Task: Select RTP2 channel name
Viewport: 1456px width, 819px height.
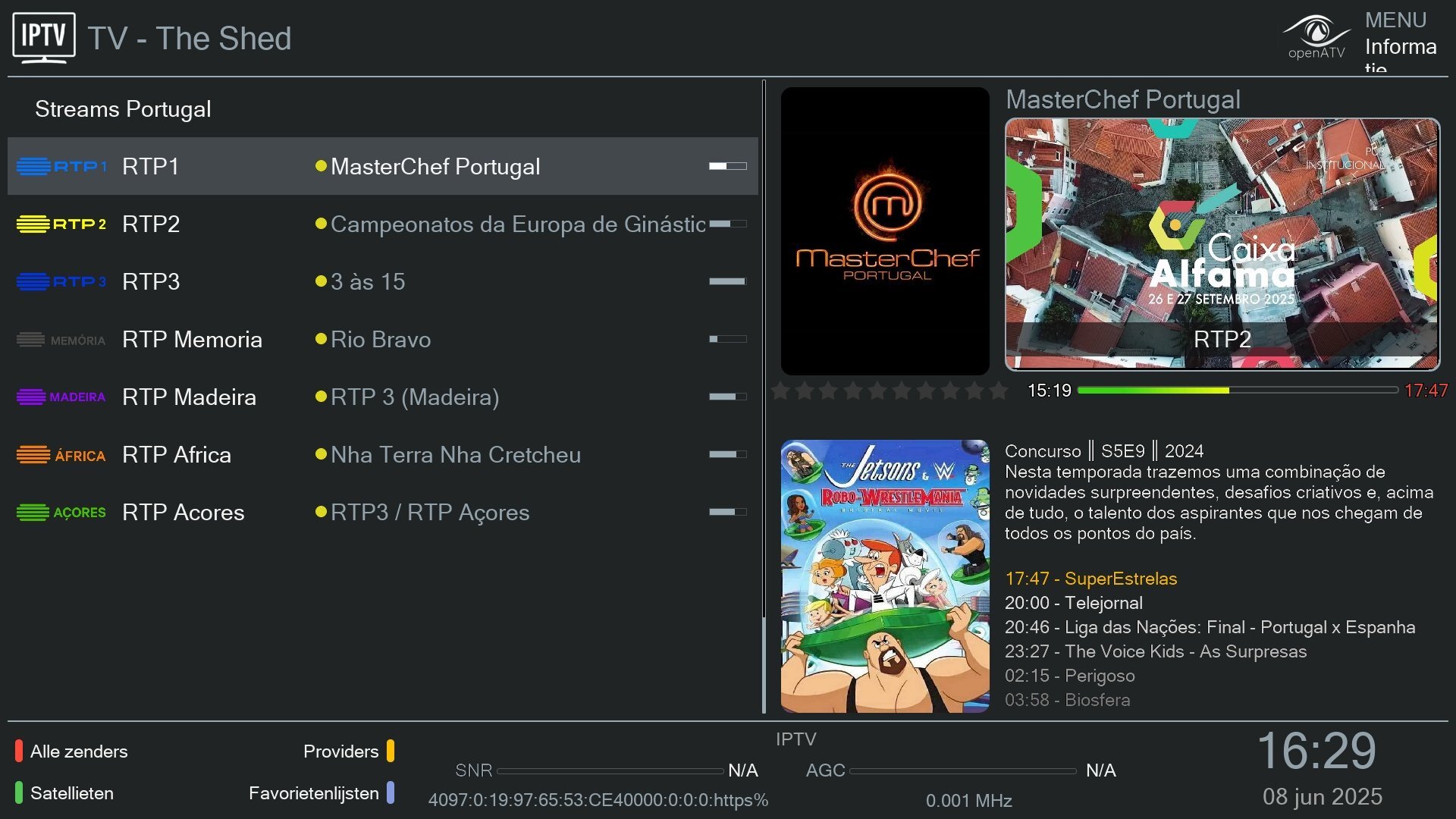Action: click(x=151, y=224)
